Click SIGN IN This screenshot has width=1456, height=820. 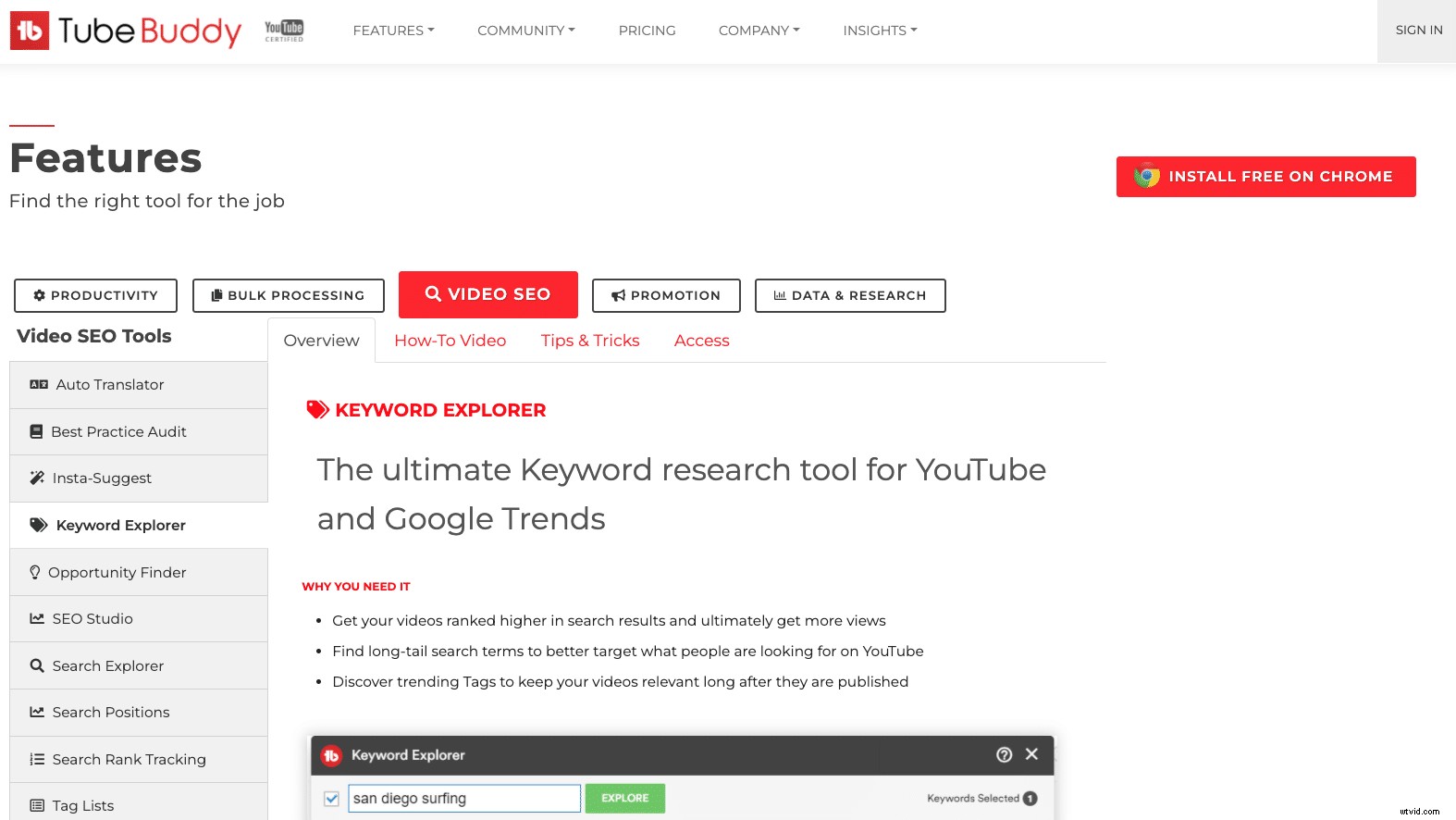coord(1418,31)
